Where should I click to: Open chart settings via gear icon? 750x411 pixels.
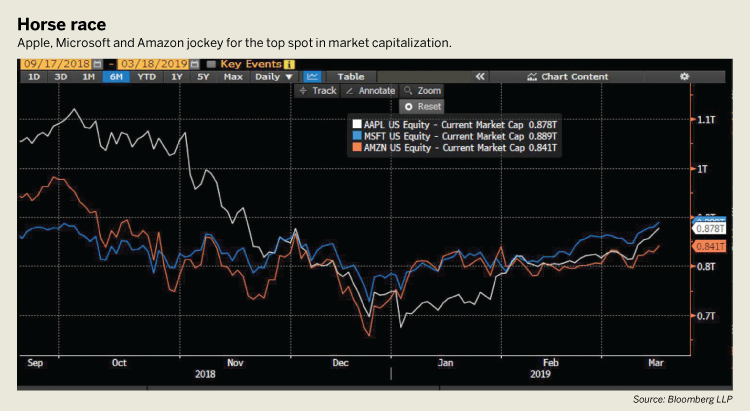pos(684,77)
